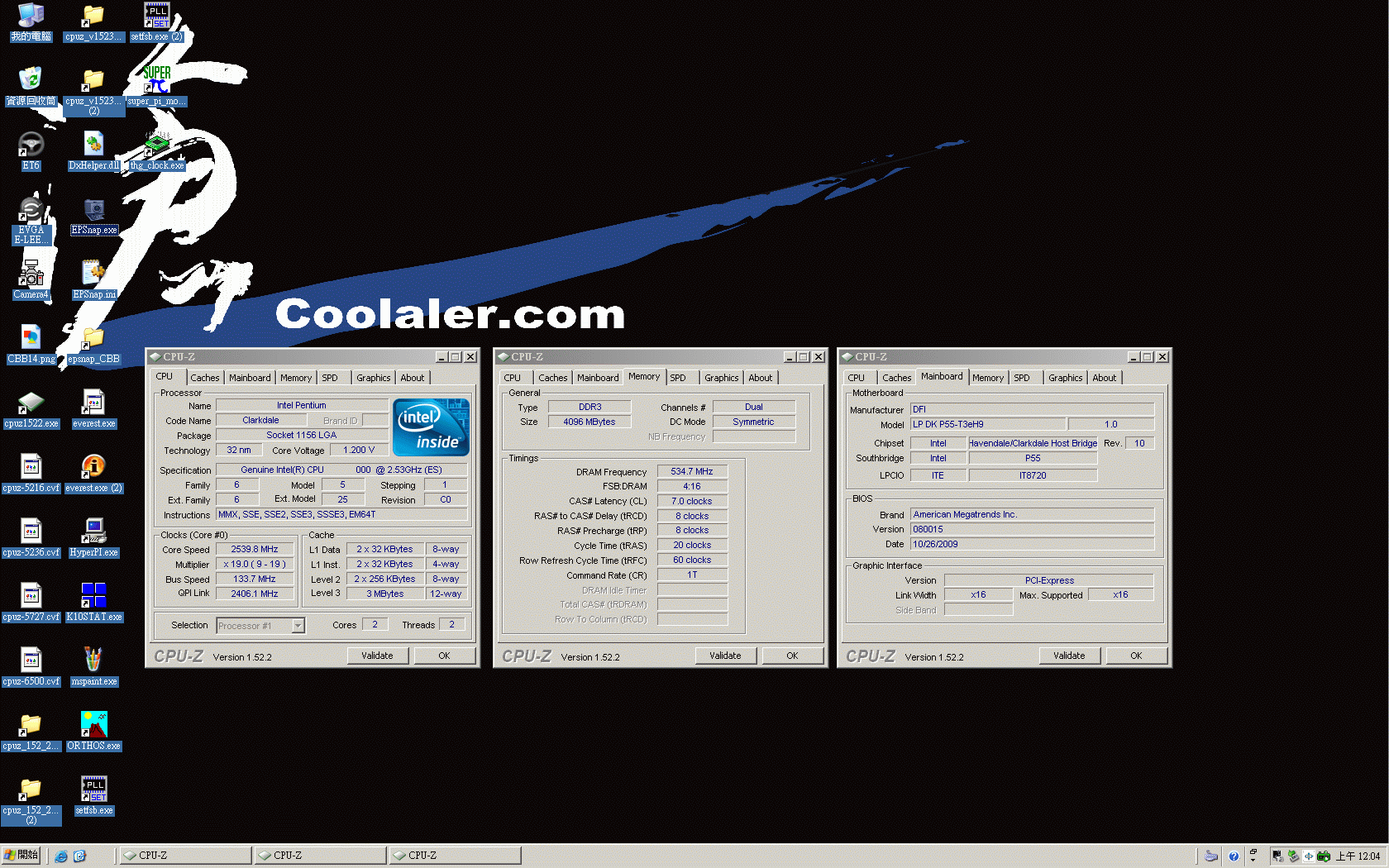Screen dimensions: 1389x868
Task: Open the My Computer desktop icon
Action: [31, 22]
